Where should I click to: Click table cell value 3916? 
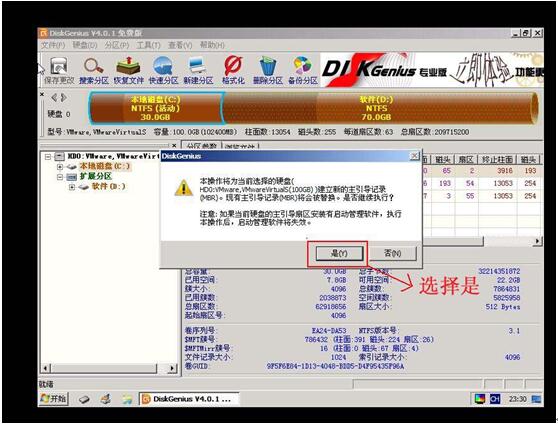click(505, 170)
